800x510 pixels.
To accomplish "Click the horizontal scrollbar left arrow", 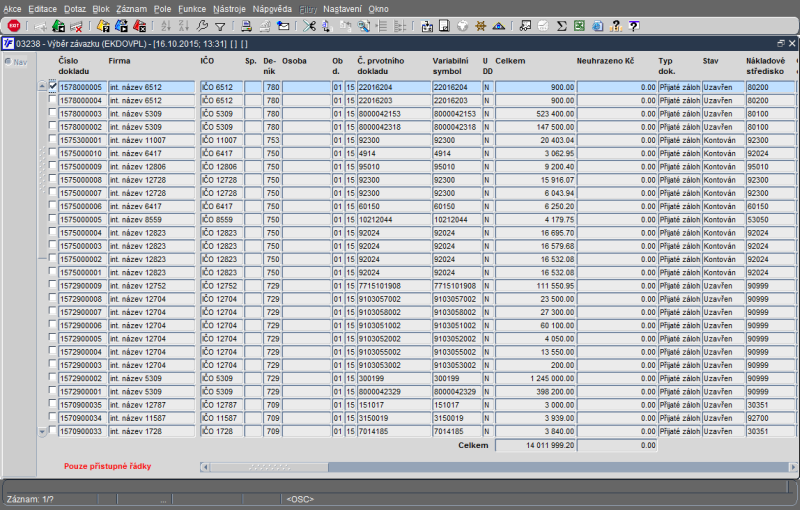I will 205,467.
